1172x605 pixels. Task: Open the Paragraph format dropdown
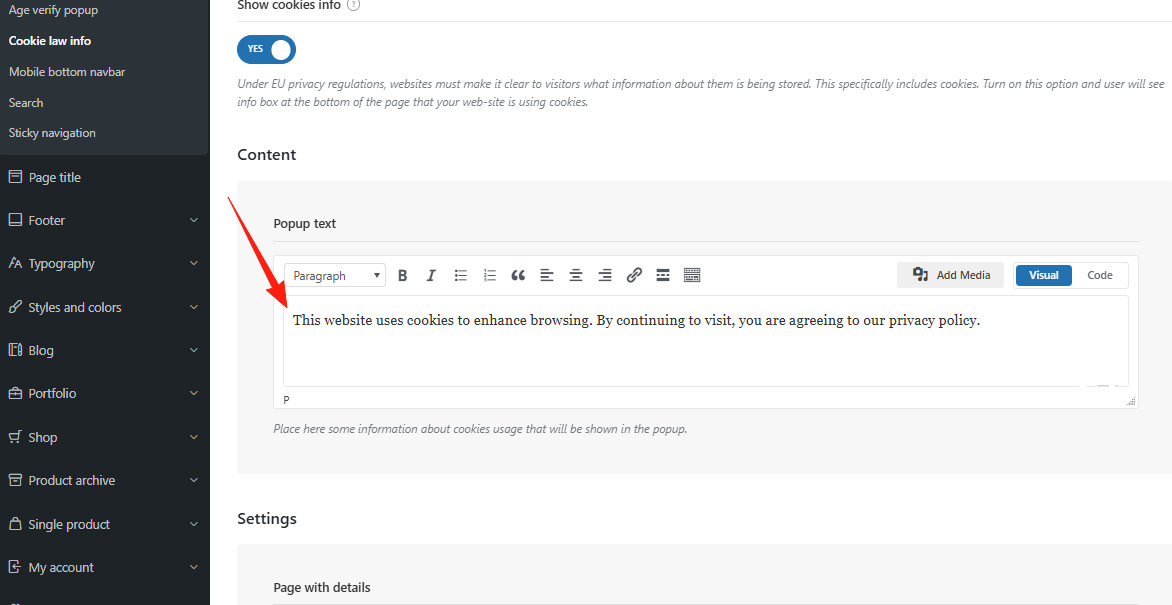pyautogui.click(x=336, y=276)
